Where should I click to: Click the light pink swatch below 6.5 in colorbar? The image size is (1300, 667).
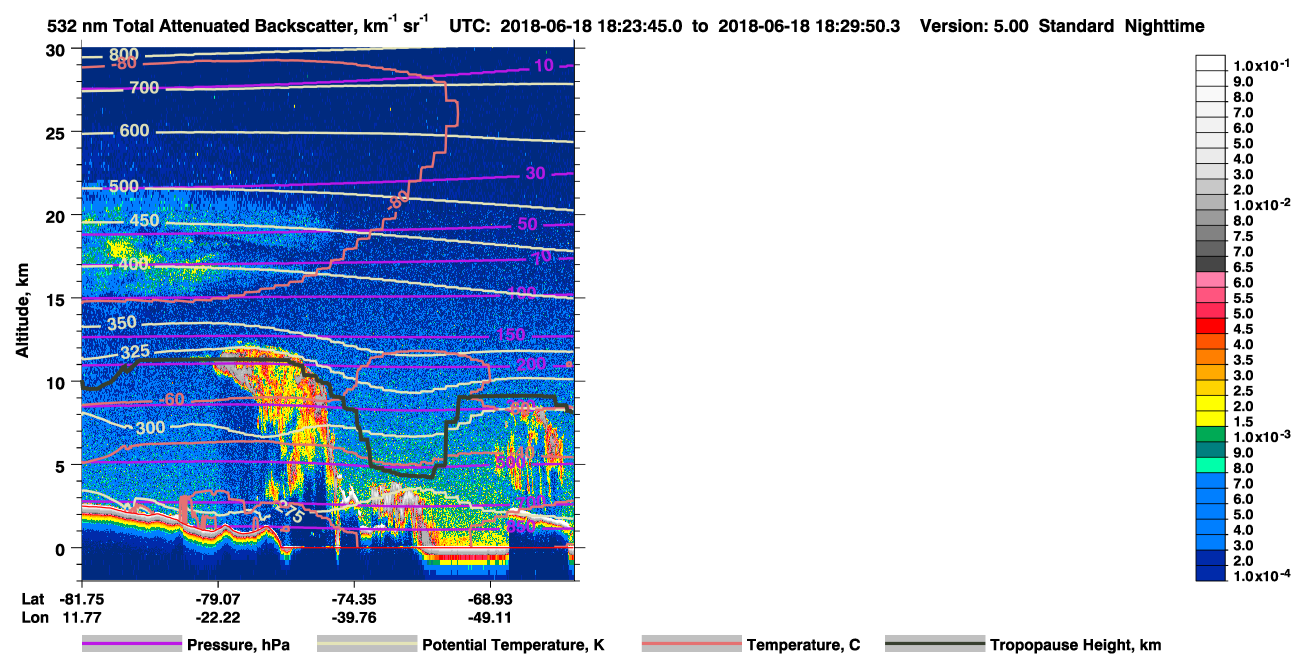pos(1211,279)
